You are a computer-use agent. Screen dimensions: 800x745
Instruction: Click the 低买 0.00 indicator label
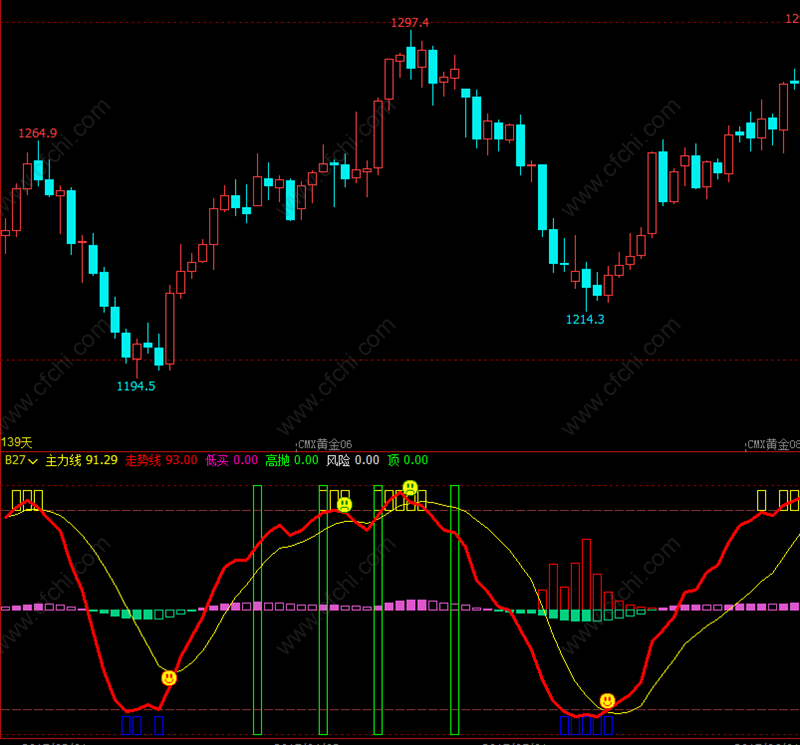[232, 460]
